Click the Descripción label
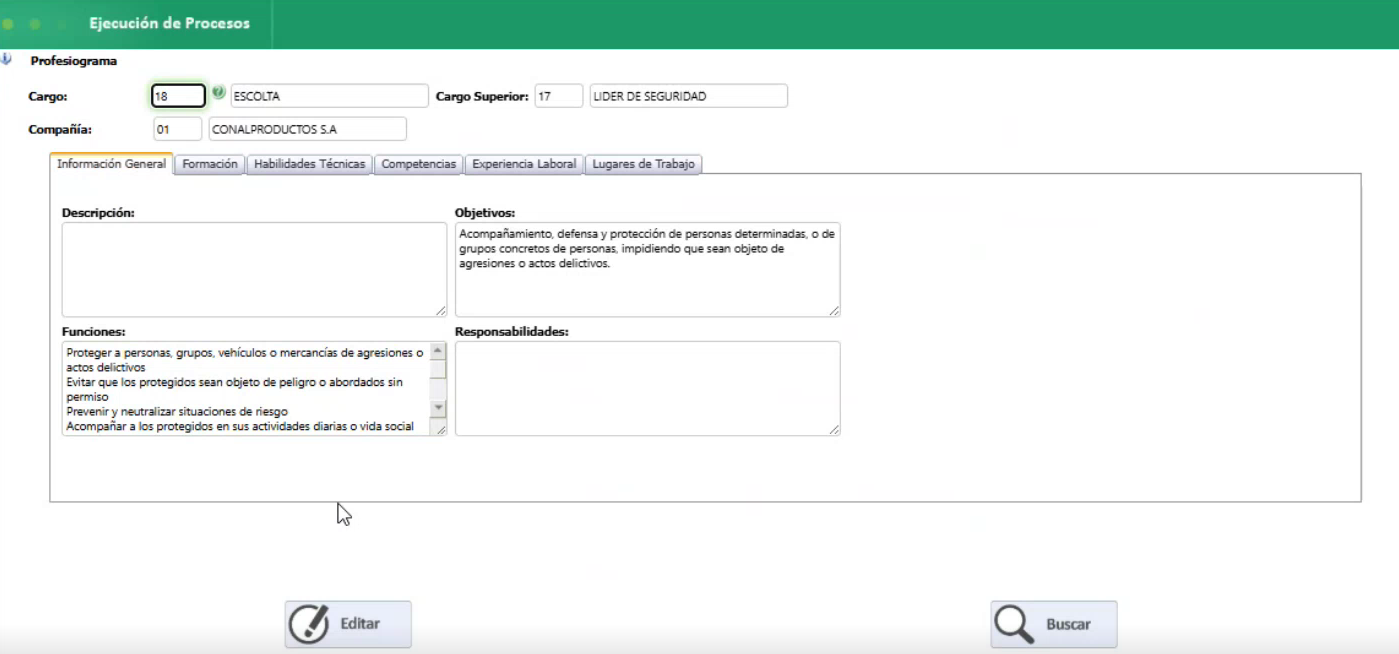Image resolution: width=1399 pixels, height=654 pixels. click(x=98, y=212)
